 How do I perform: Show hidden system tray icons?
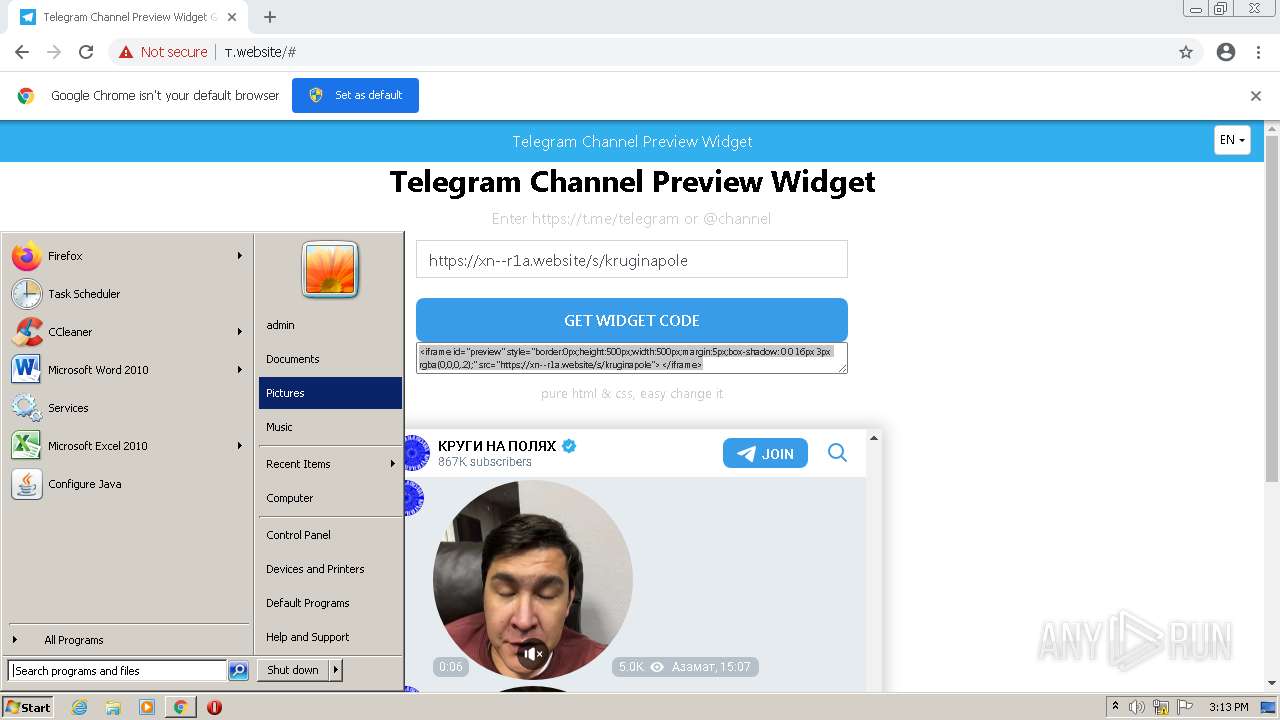point(1115,707)
